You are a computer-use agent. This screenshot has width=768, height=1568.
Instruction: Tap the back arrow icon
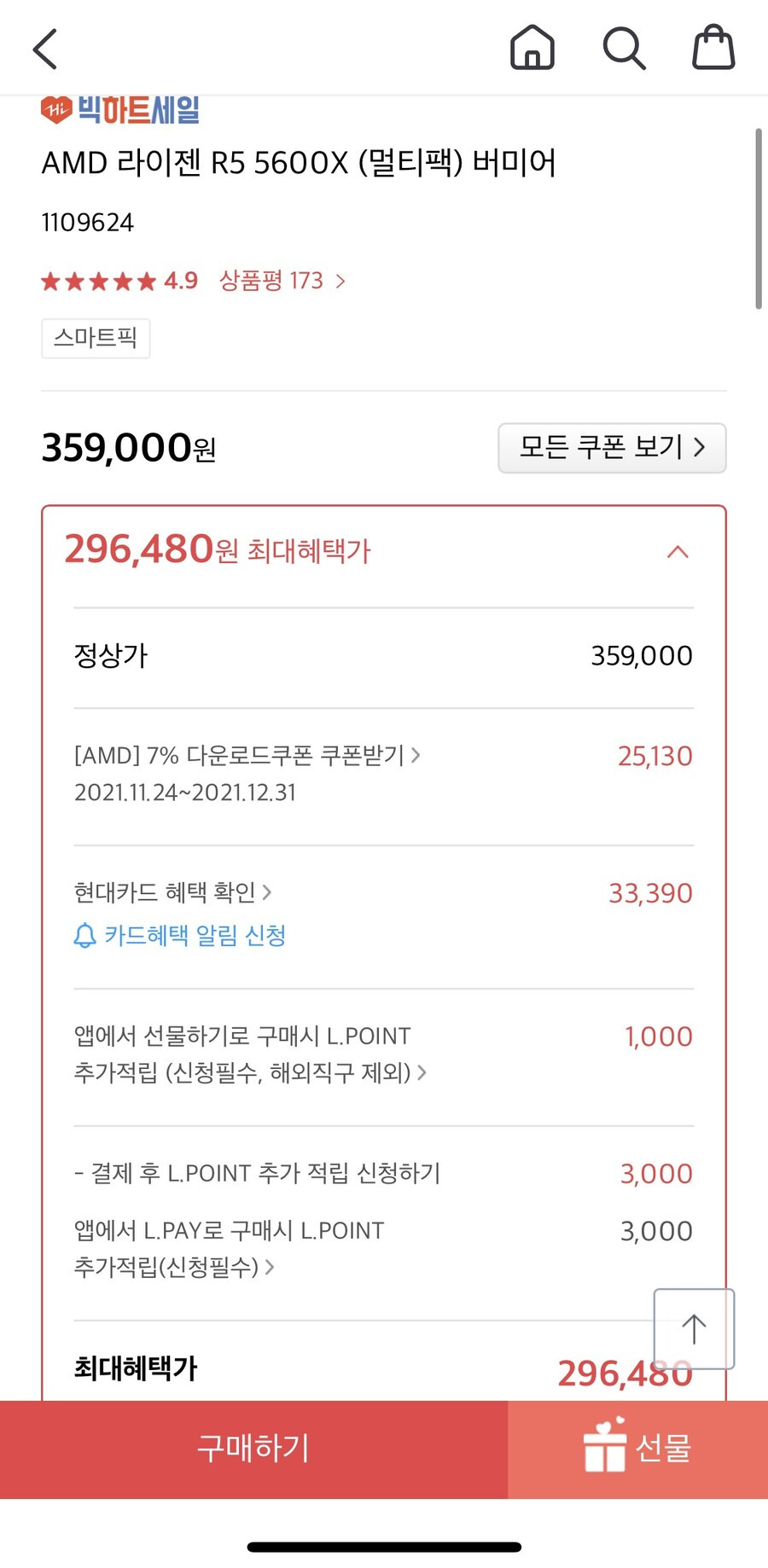45,49
